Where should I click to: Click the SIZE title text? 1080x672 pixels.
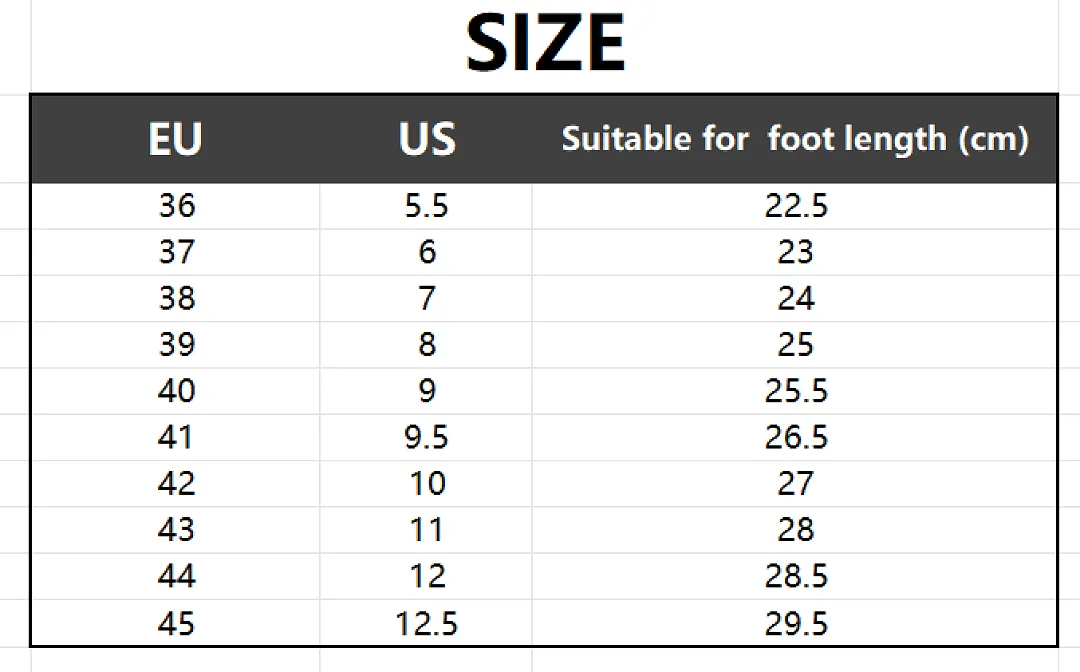pyautogui.click(x=545, y=43)
